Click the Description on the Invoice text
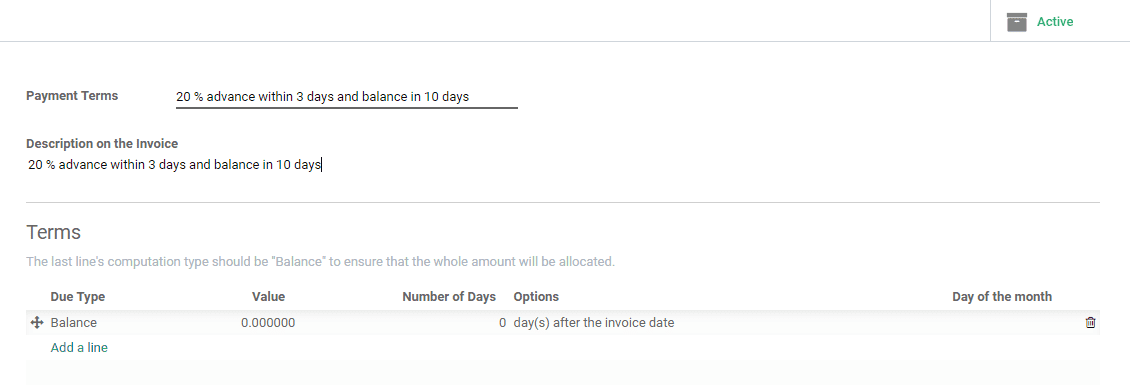1130x387 pixels. (x=174, y=165)
